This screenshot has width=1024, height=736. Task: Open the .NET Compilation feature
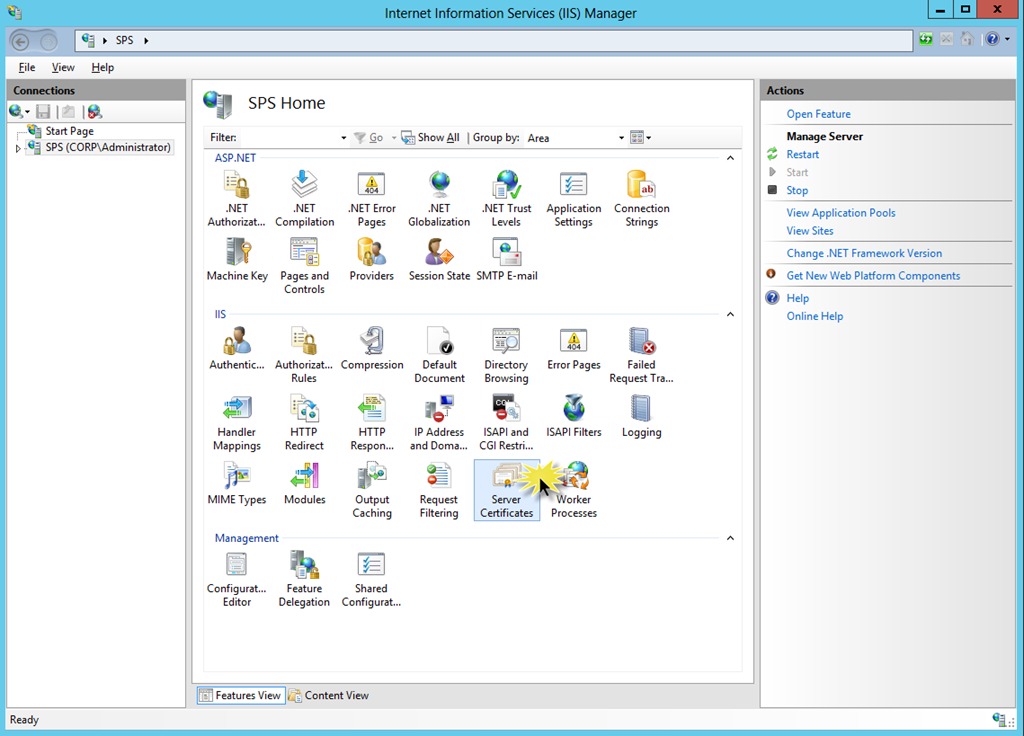click(304, 199)
